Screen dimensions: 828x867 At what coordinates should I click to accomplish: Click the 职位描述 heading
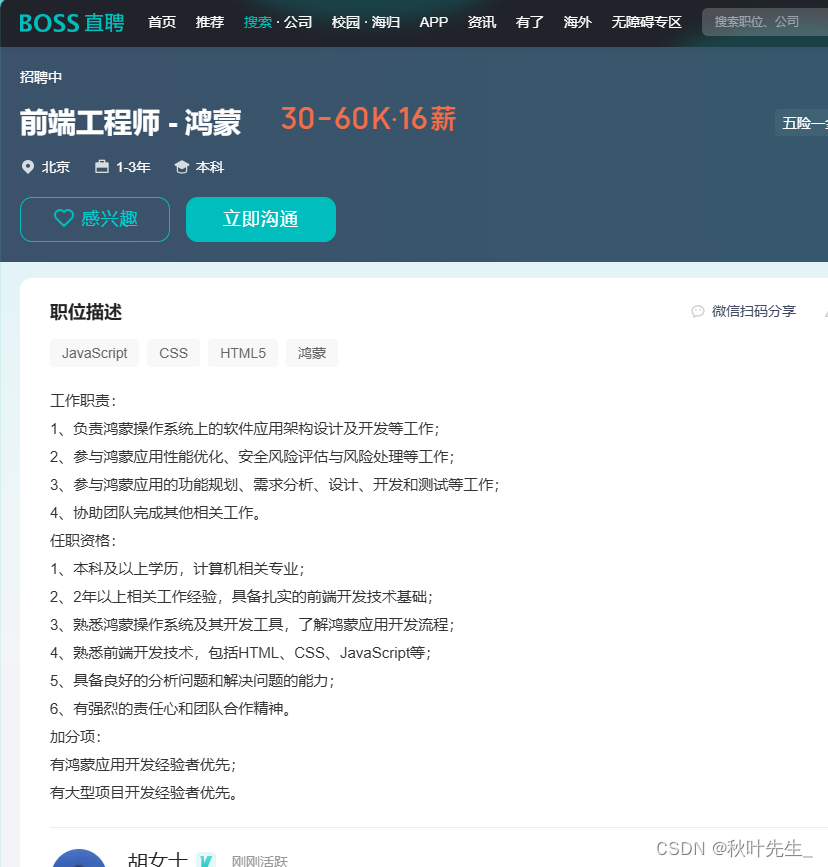86,312
